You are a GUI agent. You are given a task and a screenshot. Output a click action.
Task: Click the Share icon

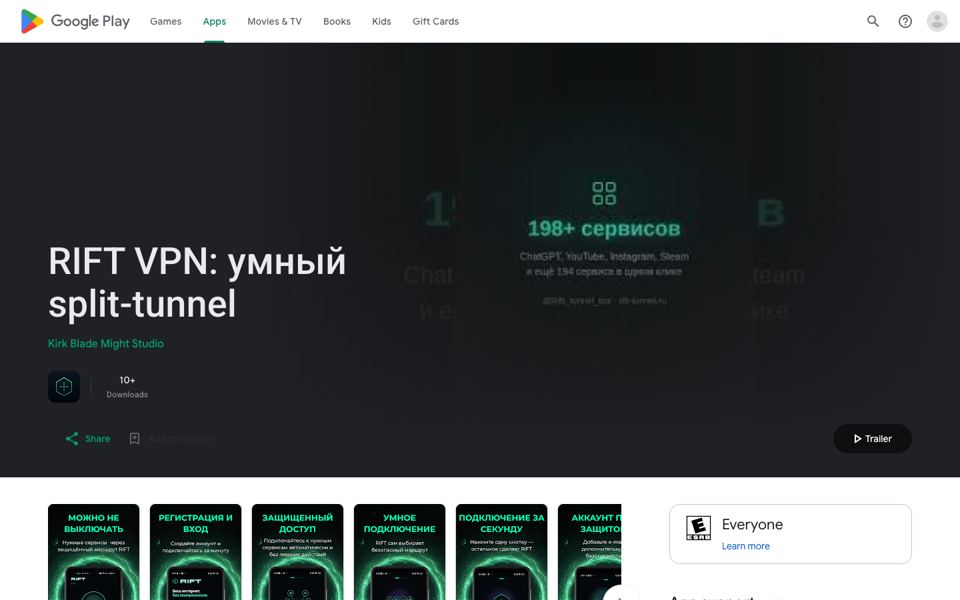72,438
